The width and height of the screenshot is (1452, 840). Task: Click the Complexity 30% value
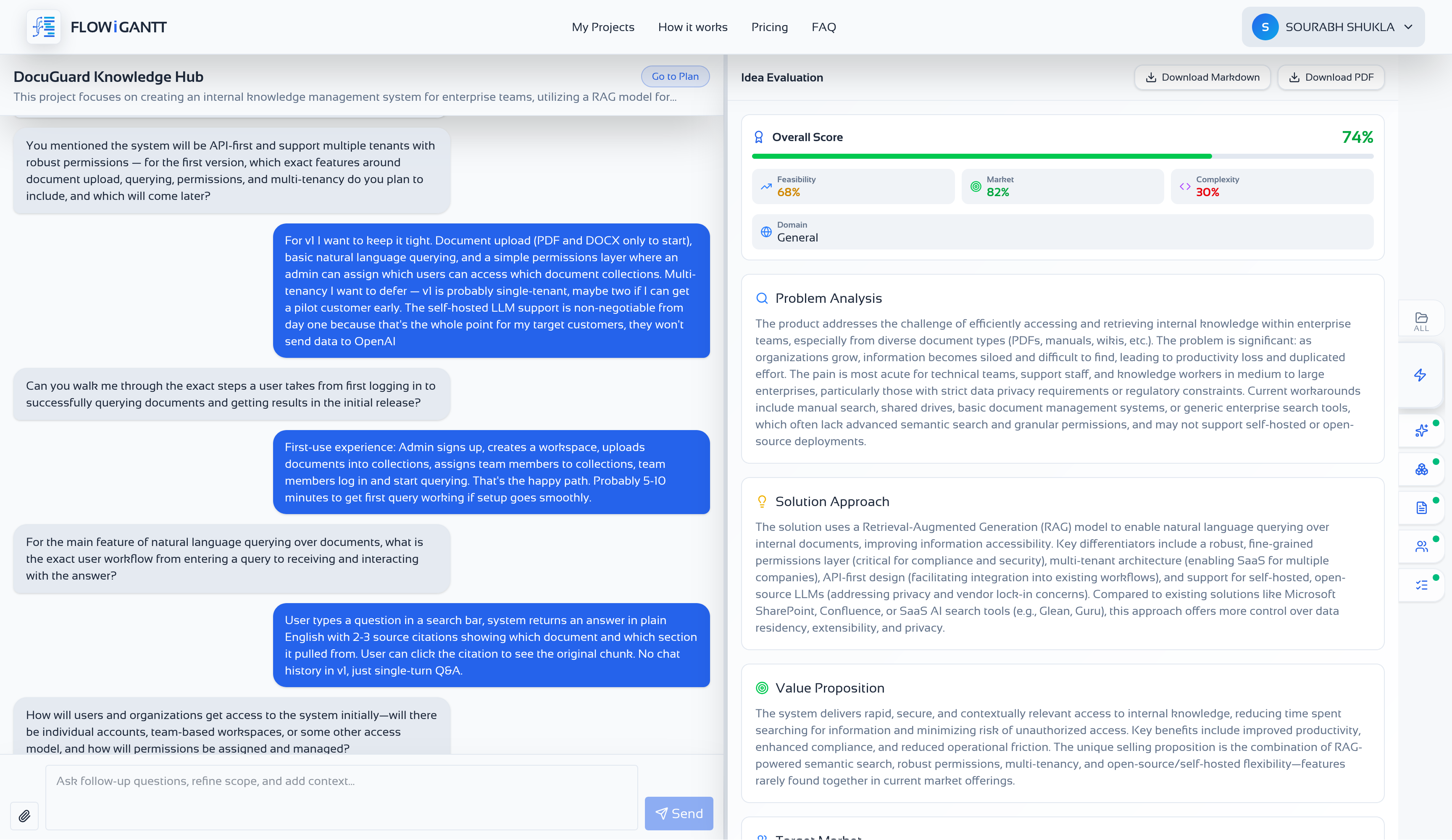[x=1207, y=192]
